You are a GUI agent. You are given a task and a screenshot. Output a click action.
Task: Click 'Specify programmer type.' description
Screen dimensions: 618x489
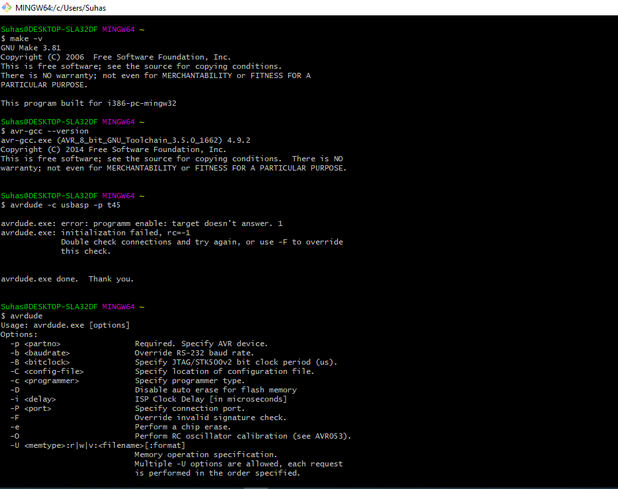(190, 381)
